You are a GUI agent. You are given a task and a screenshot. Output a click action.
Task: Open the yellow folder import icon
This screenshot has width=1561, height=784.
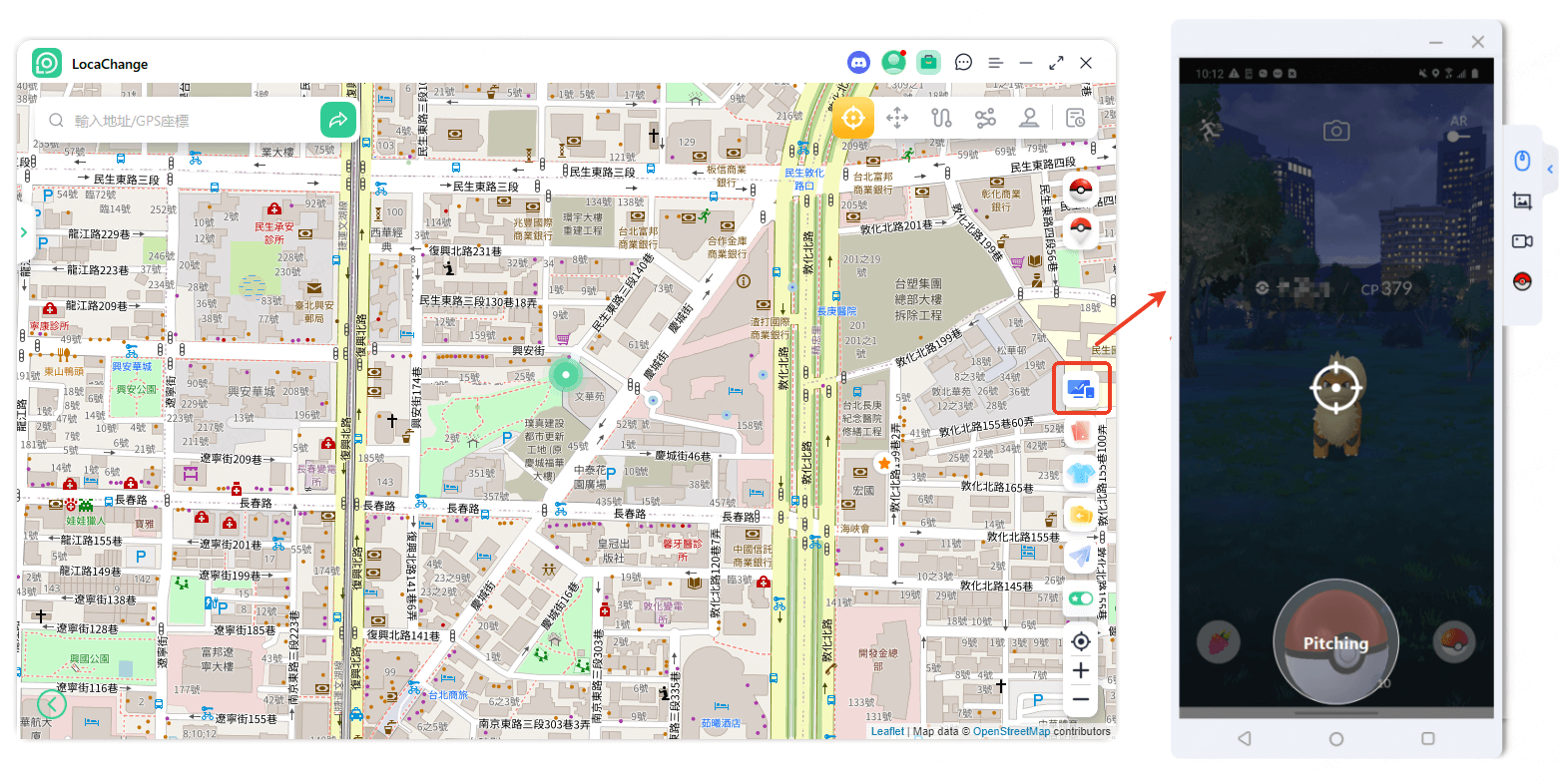[x=1081, y=515]
